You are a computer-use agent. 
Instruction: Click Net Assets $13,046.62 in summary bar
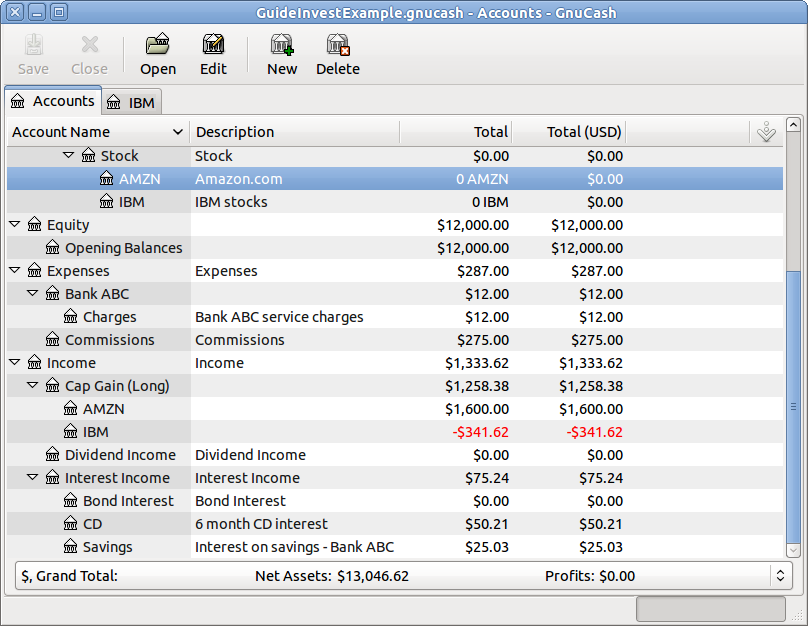(332, 576)
